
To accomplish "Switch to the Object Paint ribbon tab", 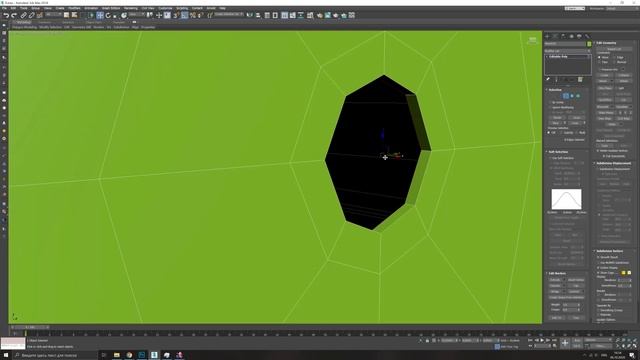I will 93,22.
